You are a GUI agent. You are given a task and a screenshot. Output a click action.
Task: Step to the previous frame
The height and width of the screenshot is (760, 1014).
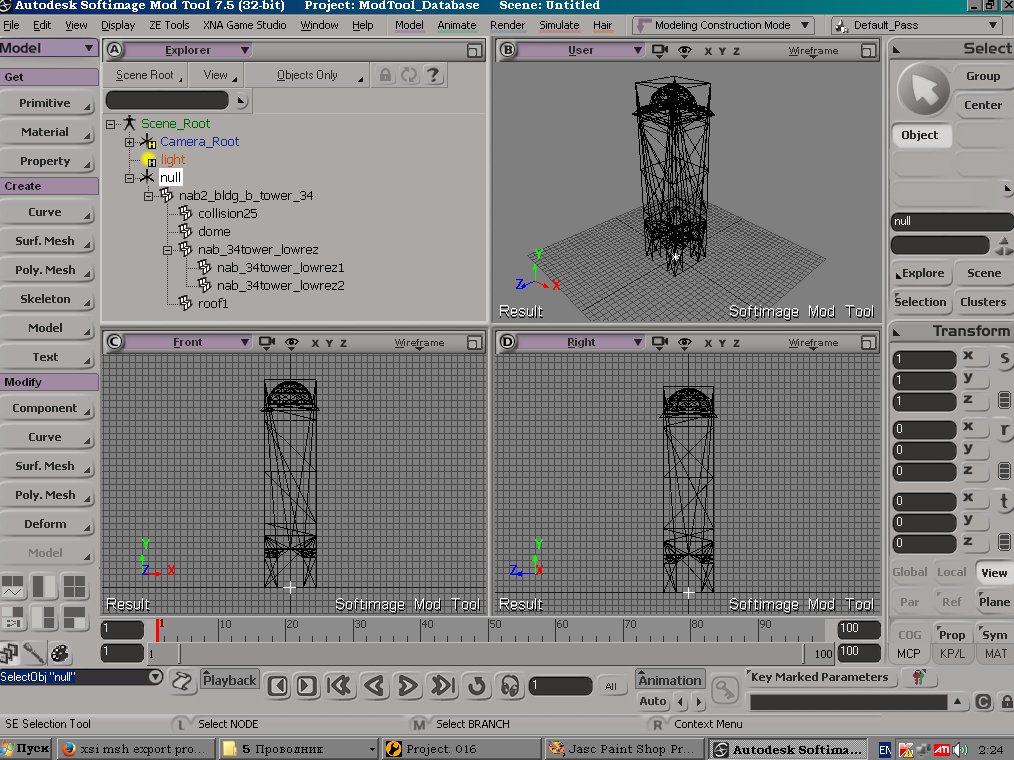click(x=278, y=686)
